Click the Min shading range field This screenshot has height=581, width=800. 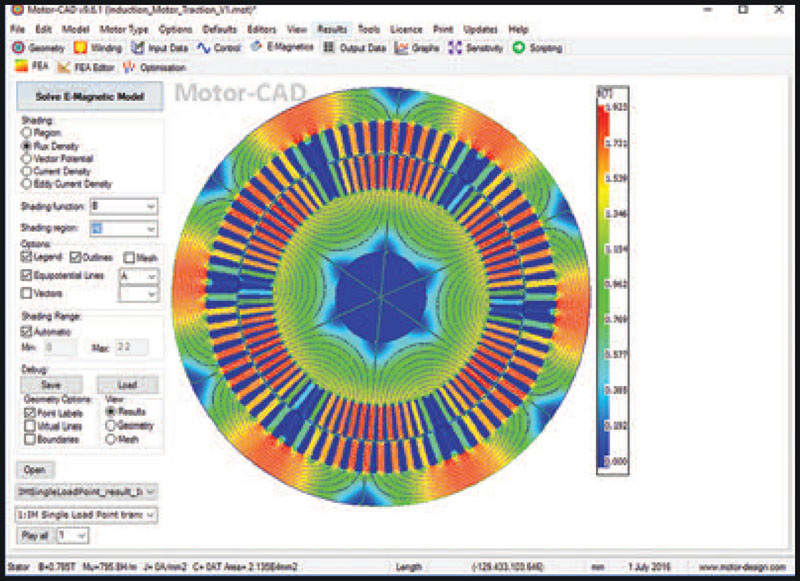click(x=60, y=347)
